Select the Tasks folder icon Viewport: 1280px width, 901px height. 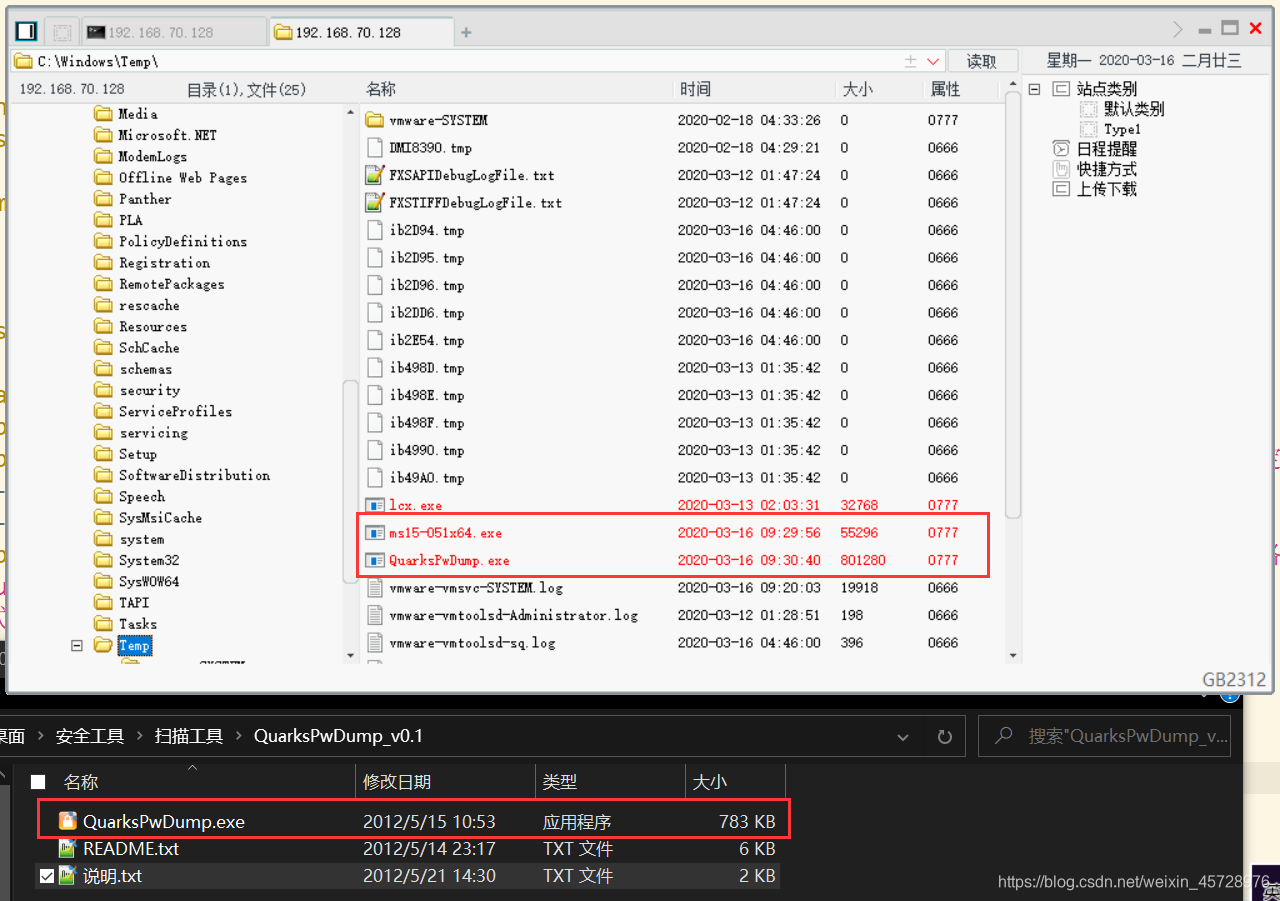[103, 624]
